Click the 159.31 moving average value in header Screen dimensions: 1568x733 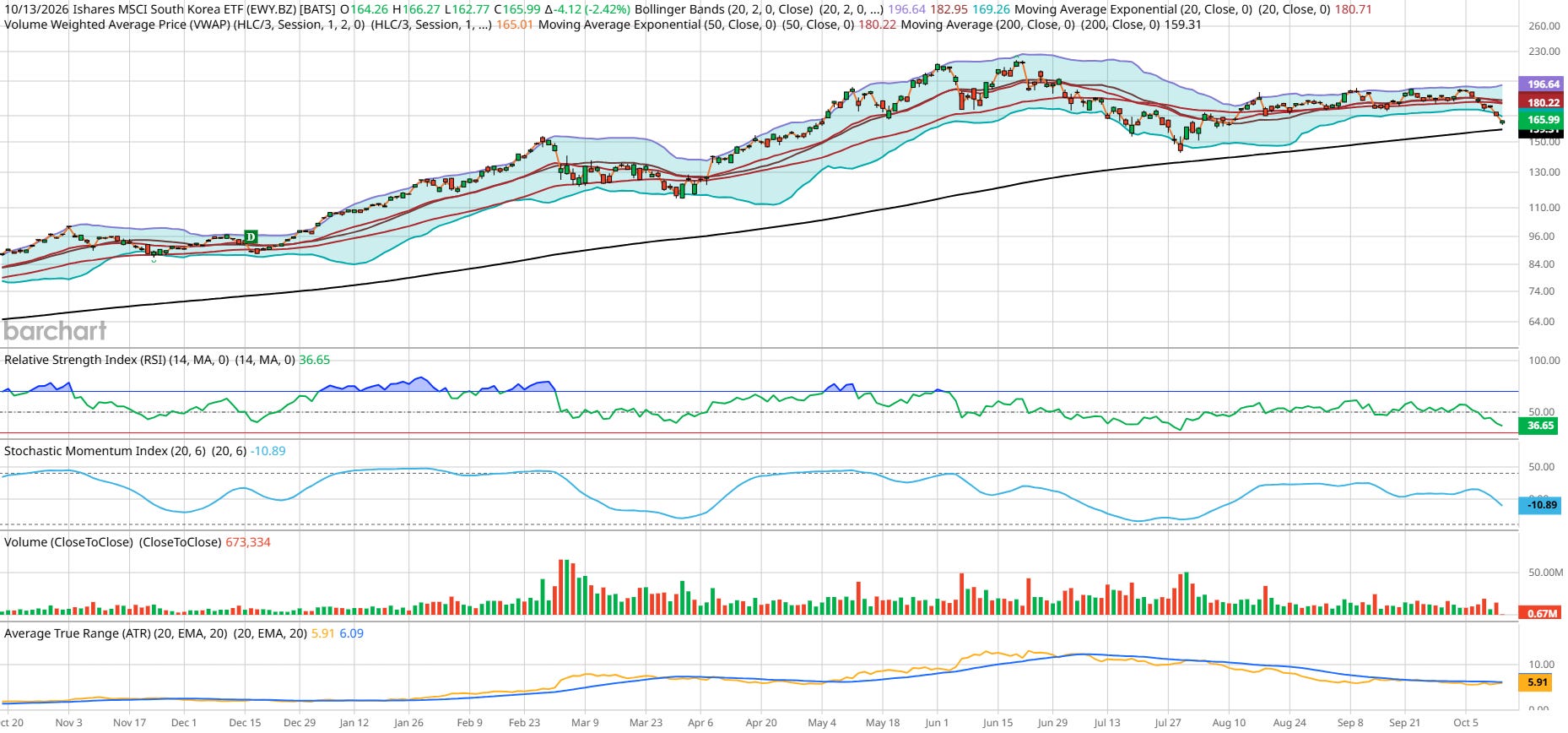pyautogui.click(x=1183, y=24)
